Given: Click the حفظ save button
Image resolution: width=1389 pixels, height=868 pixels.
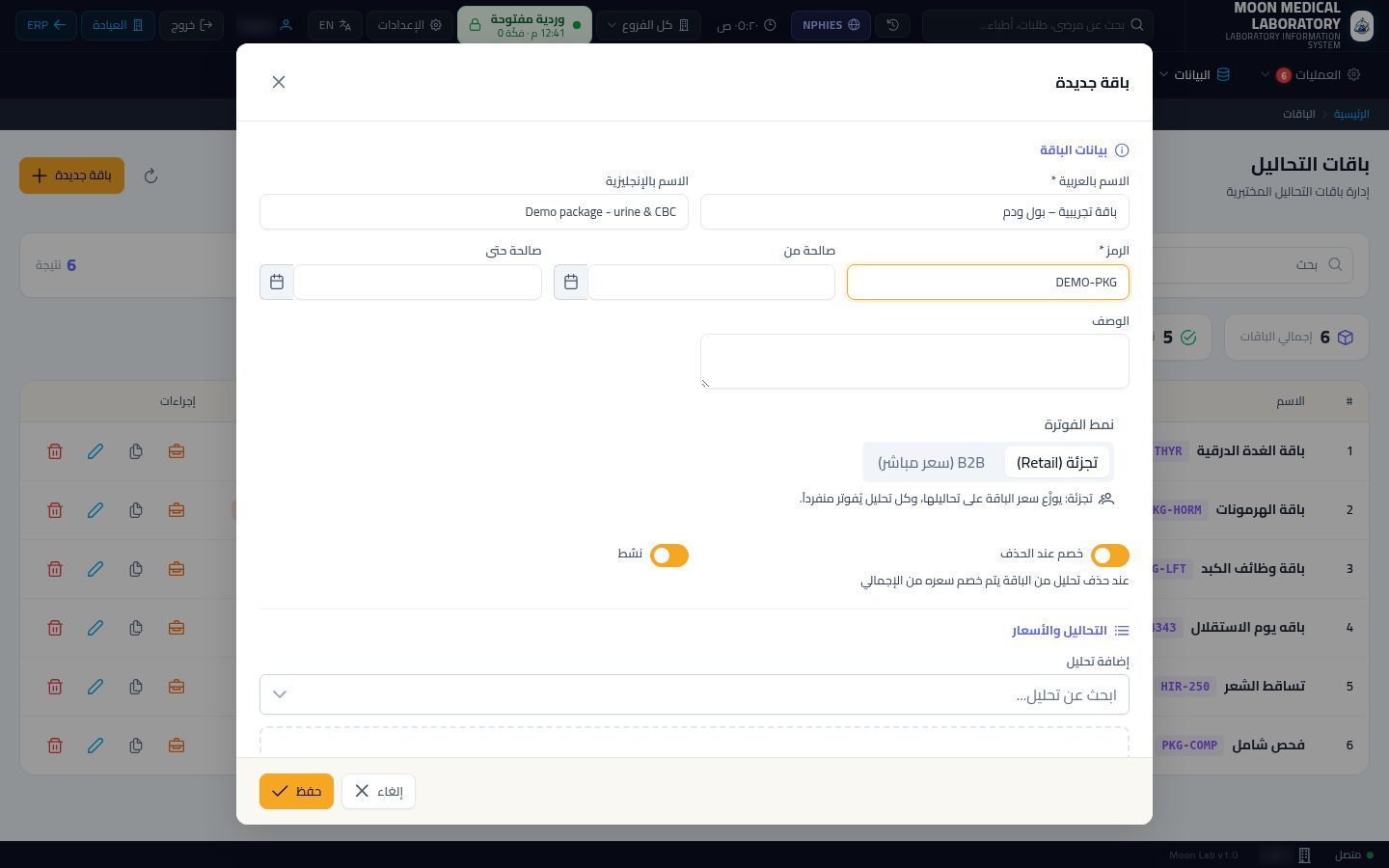Looking at the screenshot, I should coord(296,791).
